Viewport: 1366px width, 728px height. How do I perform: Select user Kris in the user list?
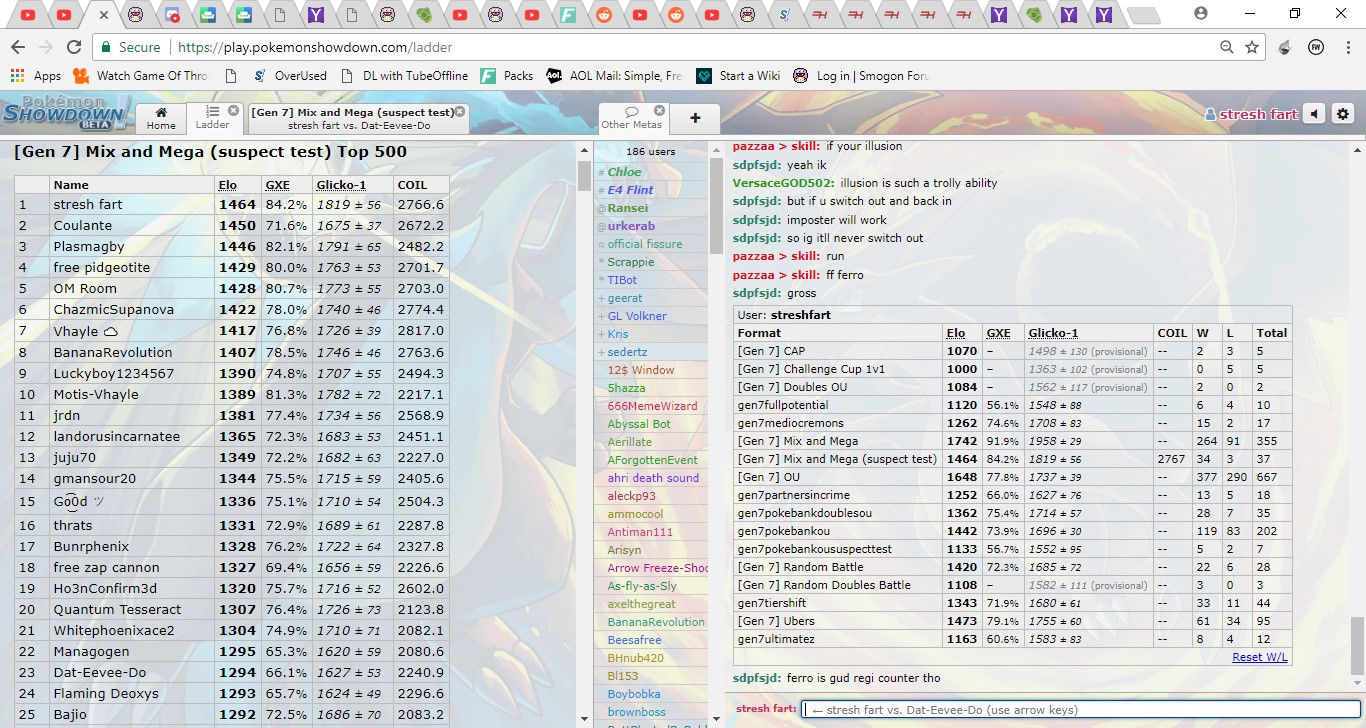point(618,334)
